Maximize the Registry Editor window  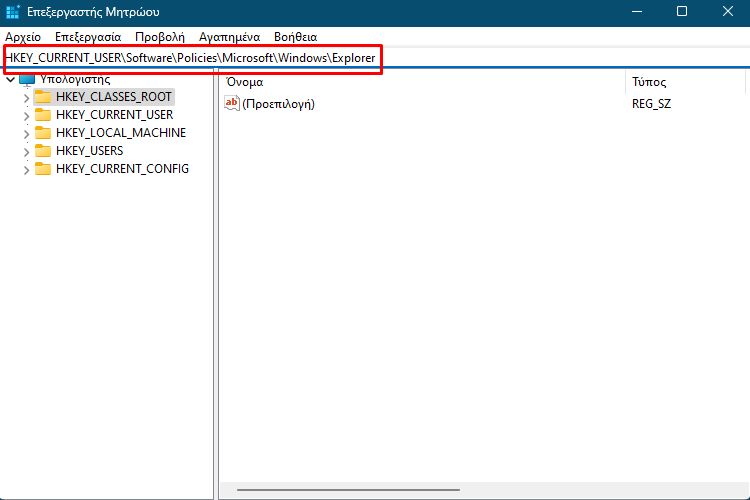point(682,11)
